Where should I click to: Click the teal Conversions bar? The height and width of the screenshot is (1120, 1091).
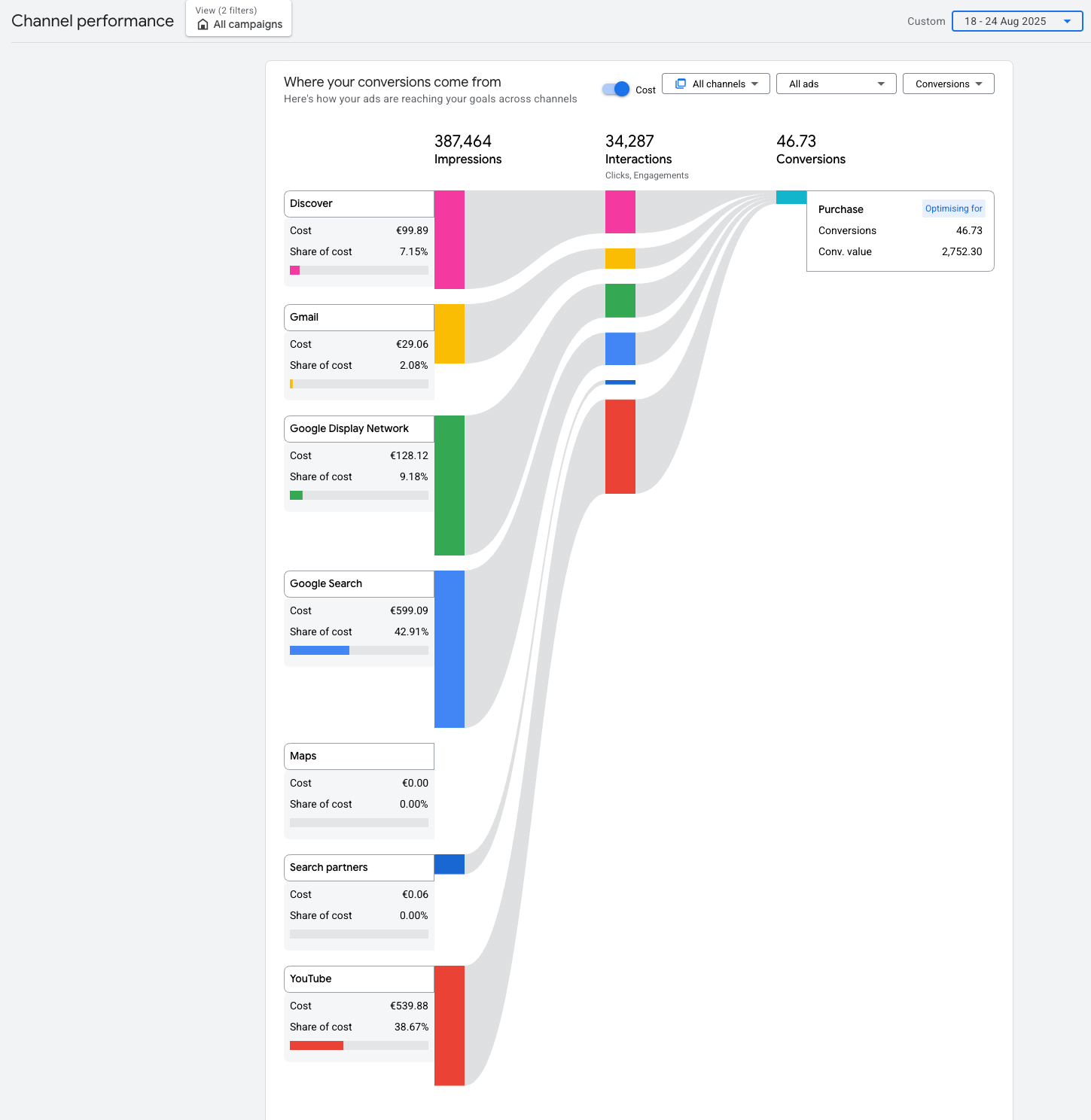(x=791, y=197)
